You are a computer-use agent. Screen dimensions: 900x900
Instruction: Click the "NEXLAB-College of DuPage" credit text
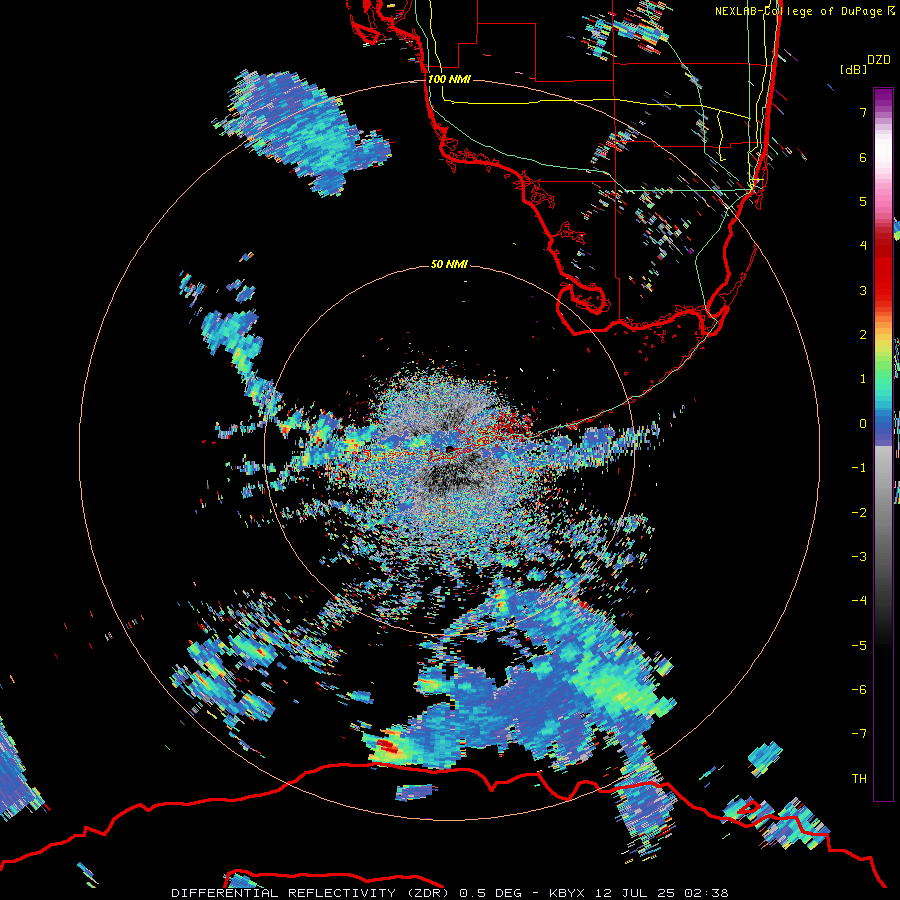[798, 11]
